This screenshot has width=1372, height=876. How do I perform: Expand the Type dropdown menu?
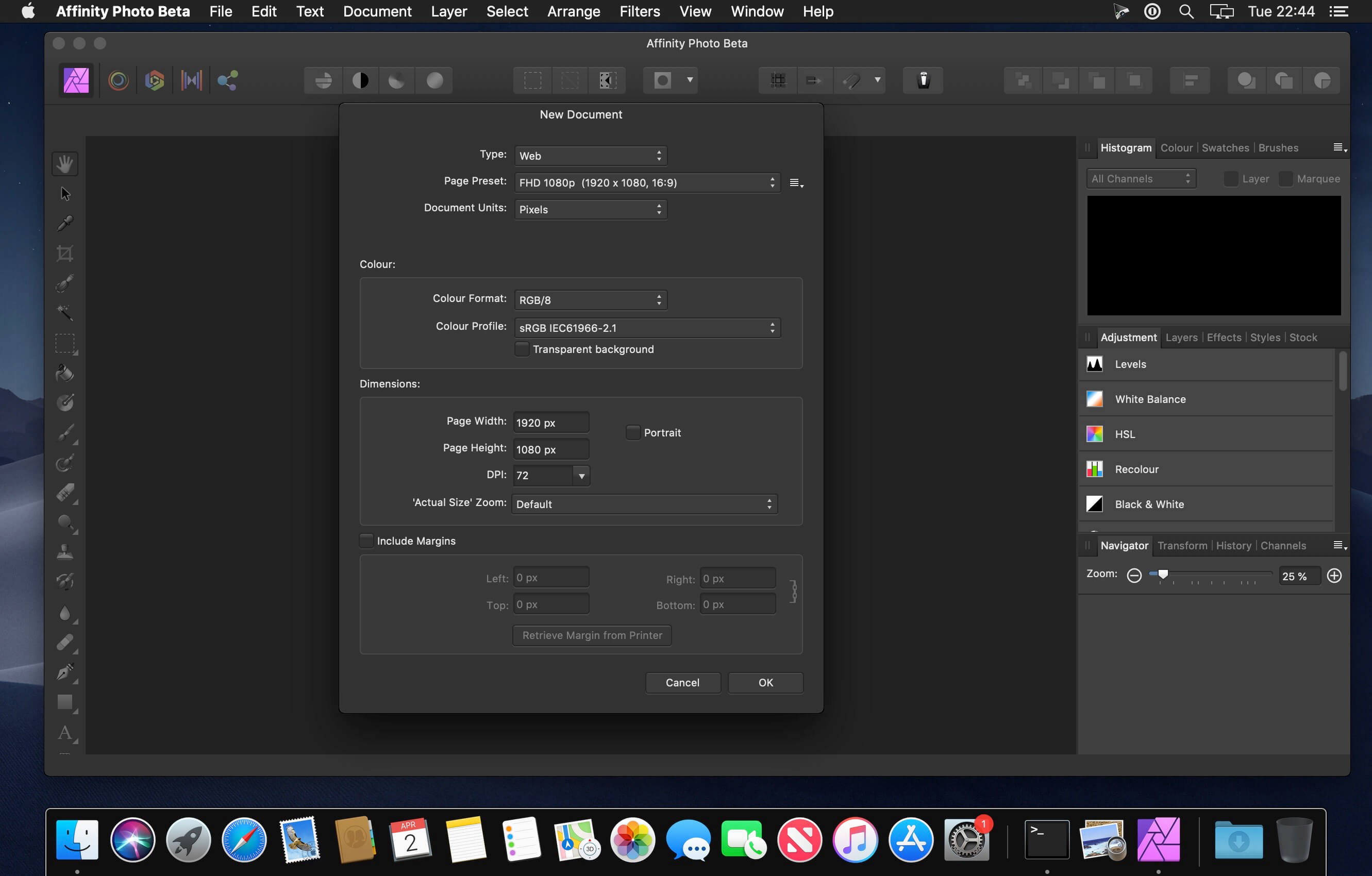[x=589, y=155]
